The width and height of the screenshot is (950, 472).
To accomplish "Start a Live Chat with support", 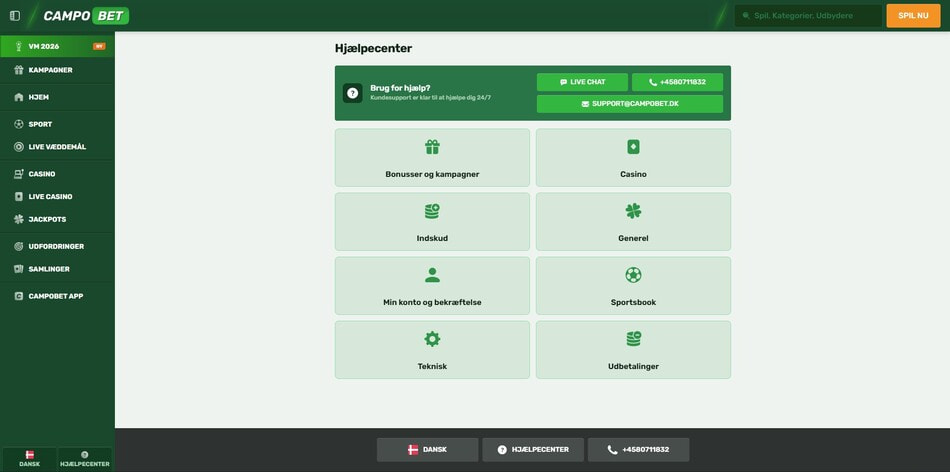I will coord(582,82).
